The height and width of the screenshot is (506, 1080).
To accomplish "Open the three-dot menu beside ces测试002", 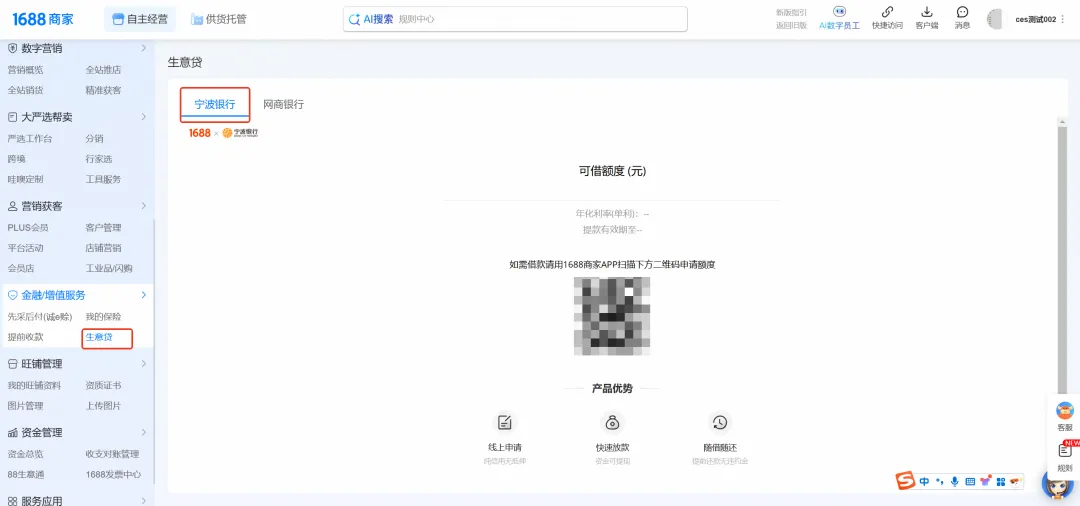I will (x=1063, y=19).
